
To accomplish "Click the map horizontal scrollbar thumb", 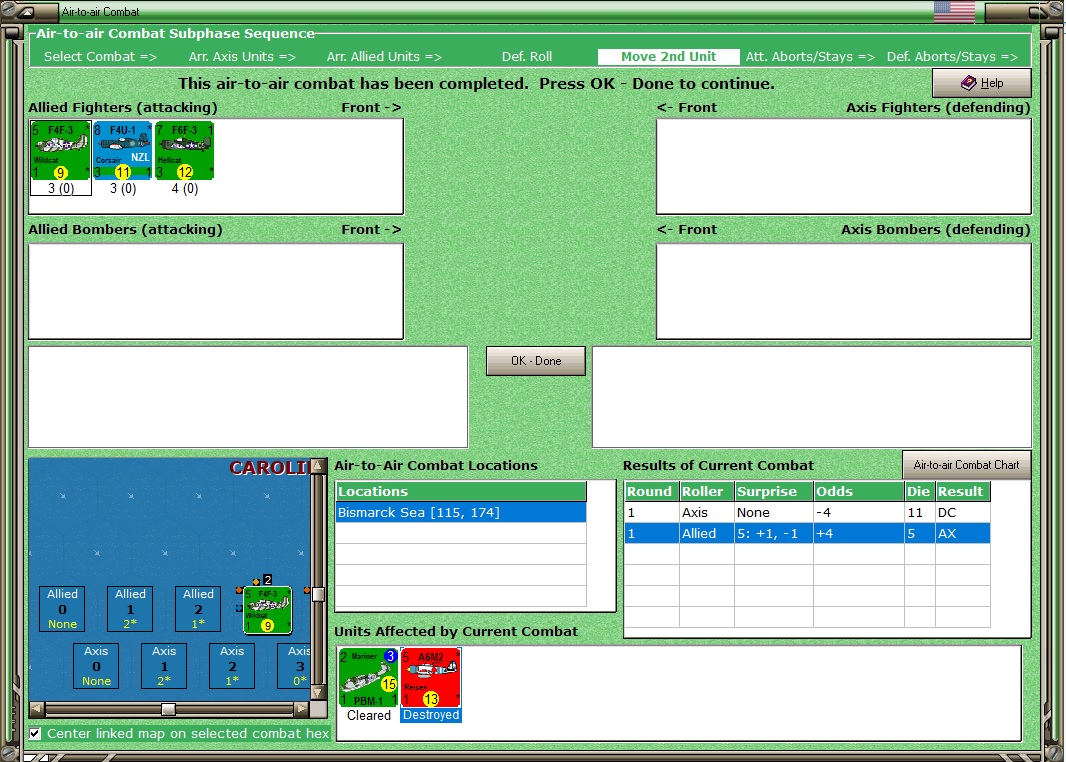I will (x=168, y=709).
